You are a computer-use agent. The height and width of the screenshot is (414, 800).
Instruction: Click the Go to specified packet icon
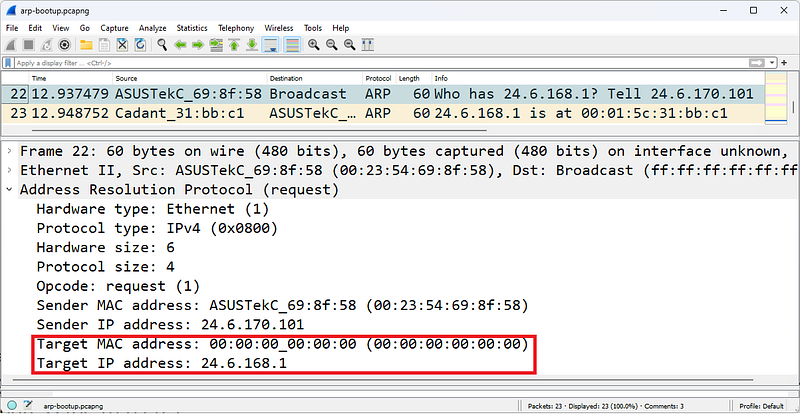[x=216, y=45]
